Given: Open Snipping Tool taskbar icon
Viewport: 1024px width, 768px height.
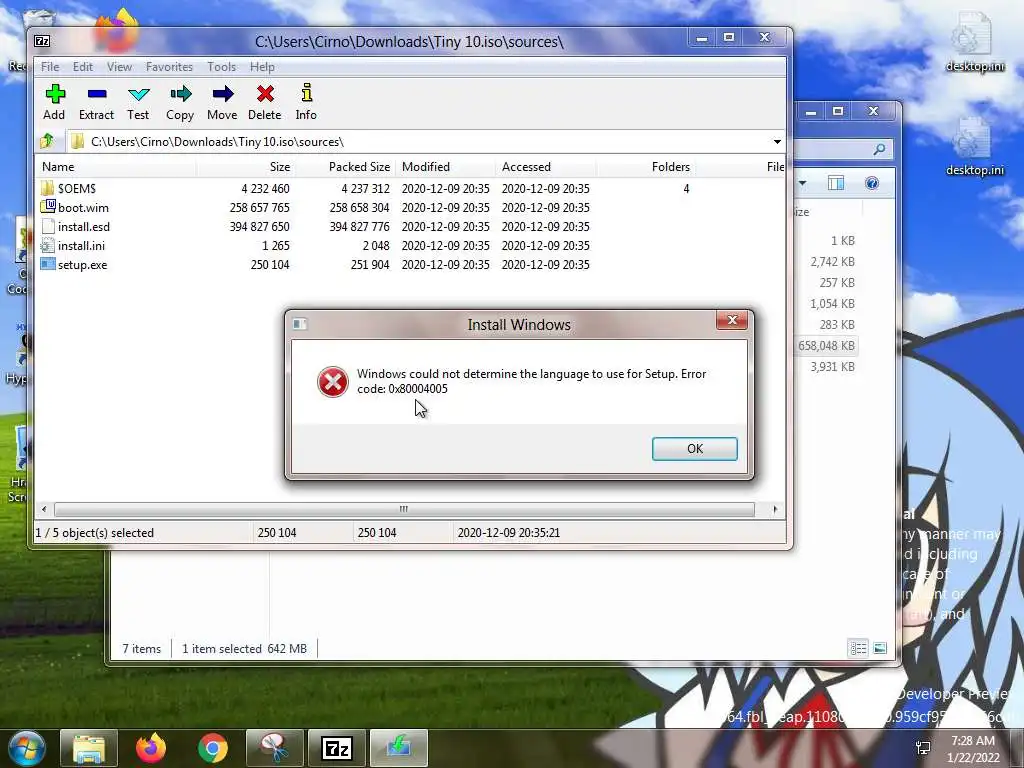Looking at the screenshot, I should coord(275,748).
